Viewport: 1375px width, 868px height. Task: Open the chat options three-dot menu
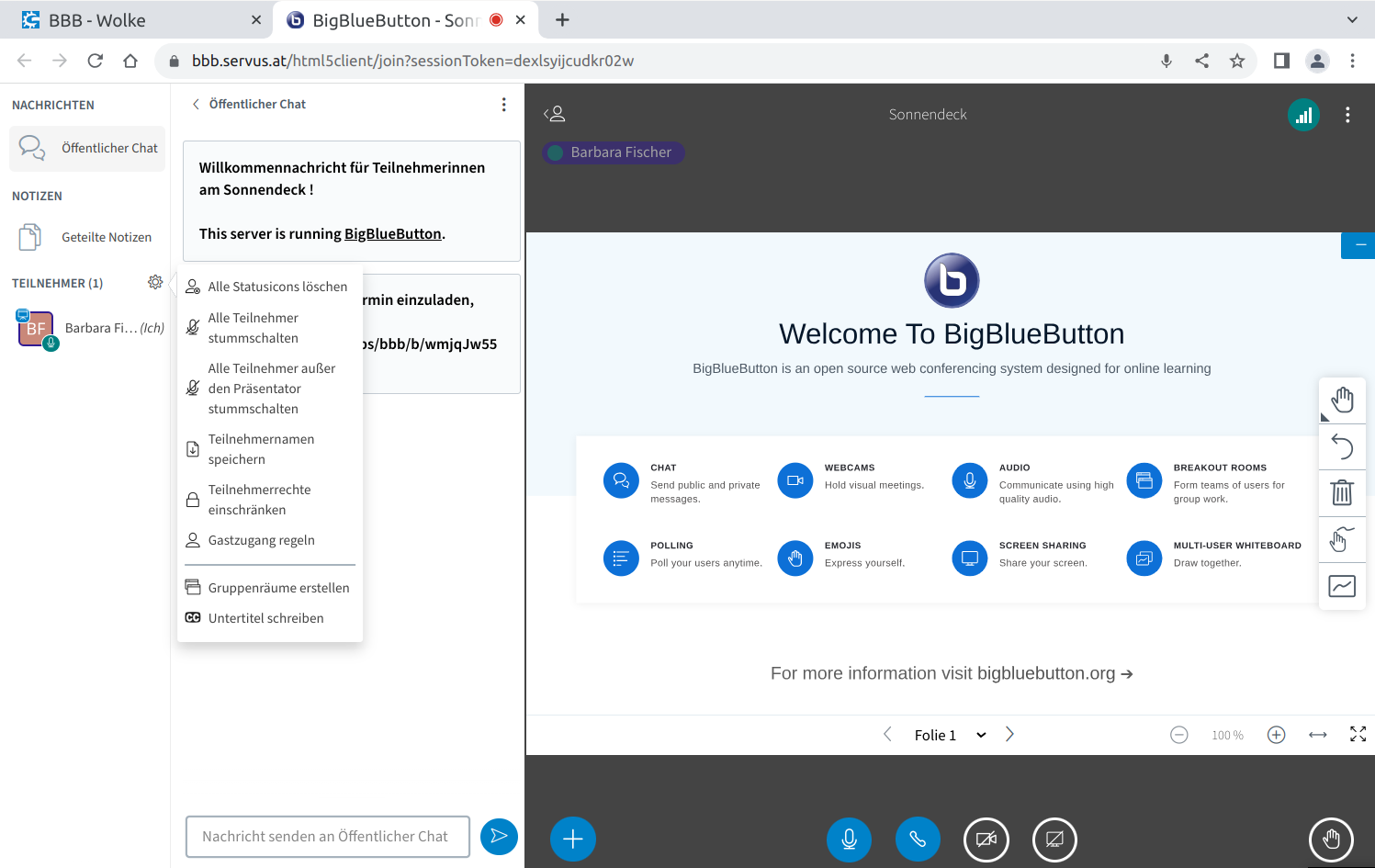coord(503,105)
